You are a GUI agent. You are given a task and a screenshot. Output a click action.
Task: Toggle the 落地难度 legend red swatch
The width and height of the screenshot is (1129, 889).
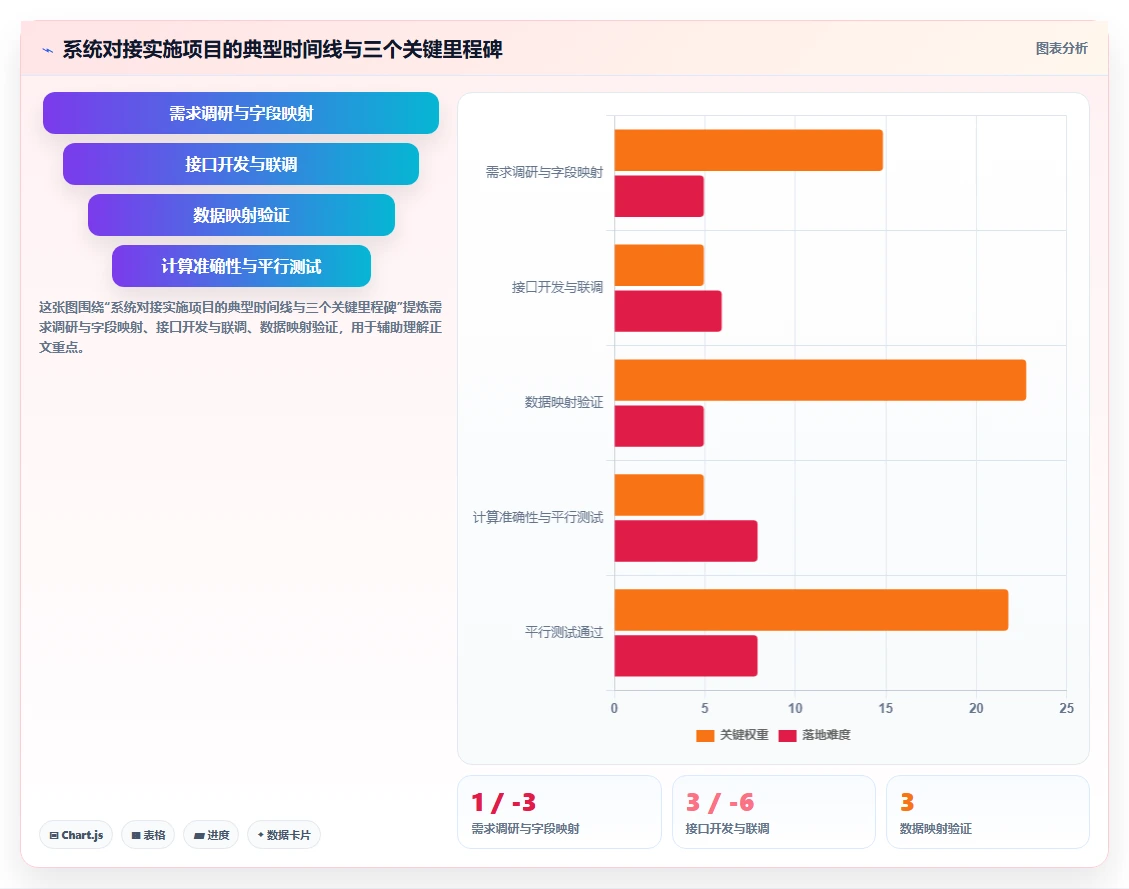coord(787,735)
